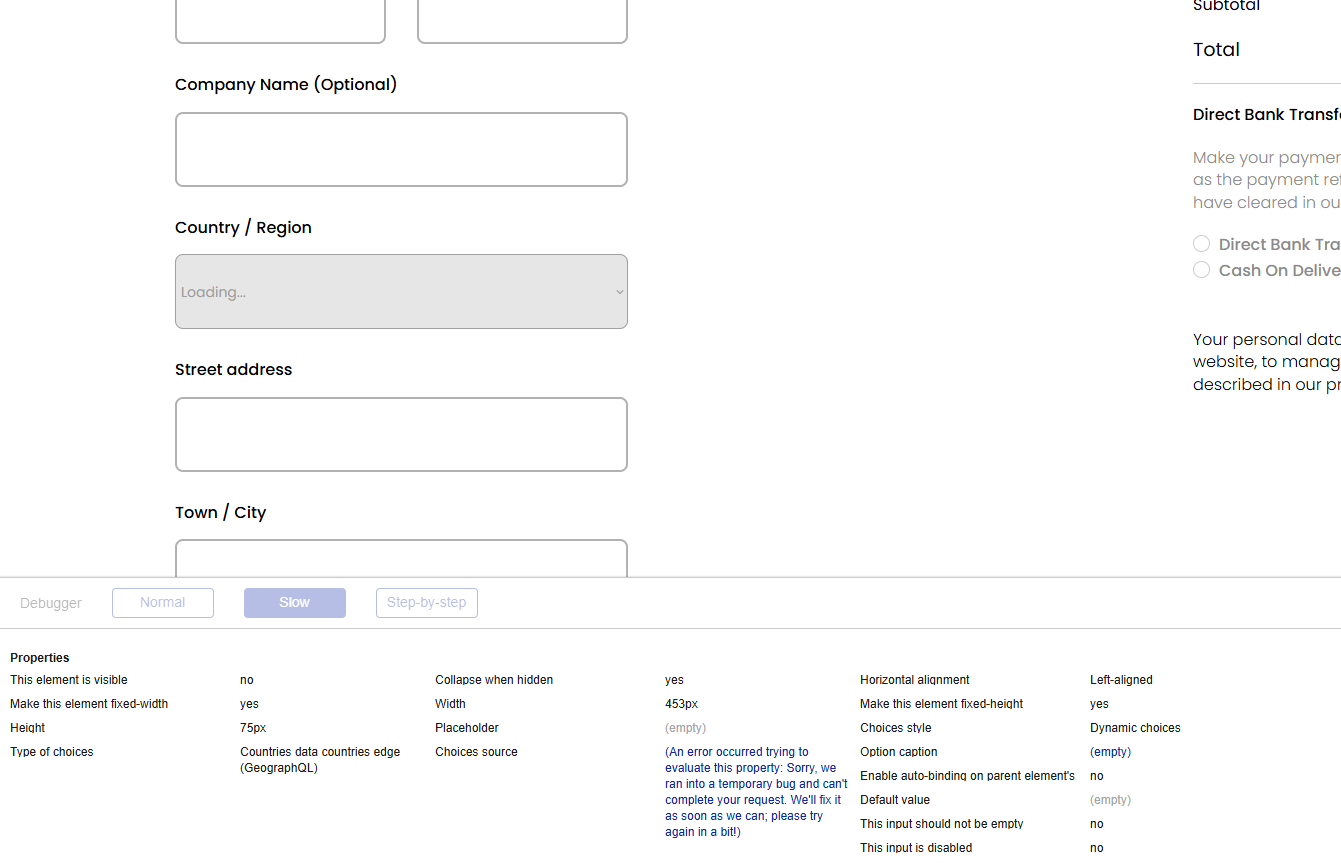
Task: Set debugger speed to Normal
Action: 163,603
